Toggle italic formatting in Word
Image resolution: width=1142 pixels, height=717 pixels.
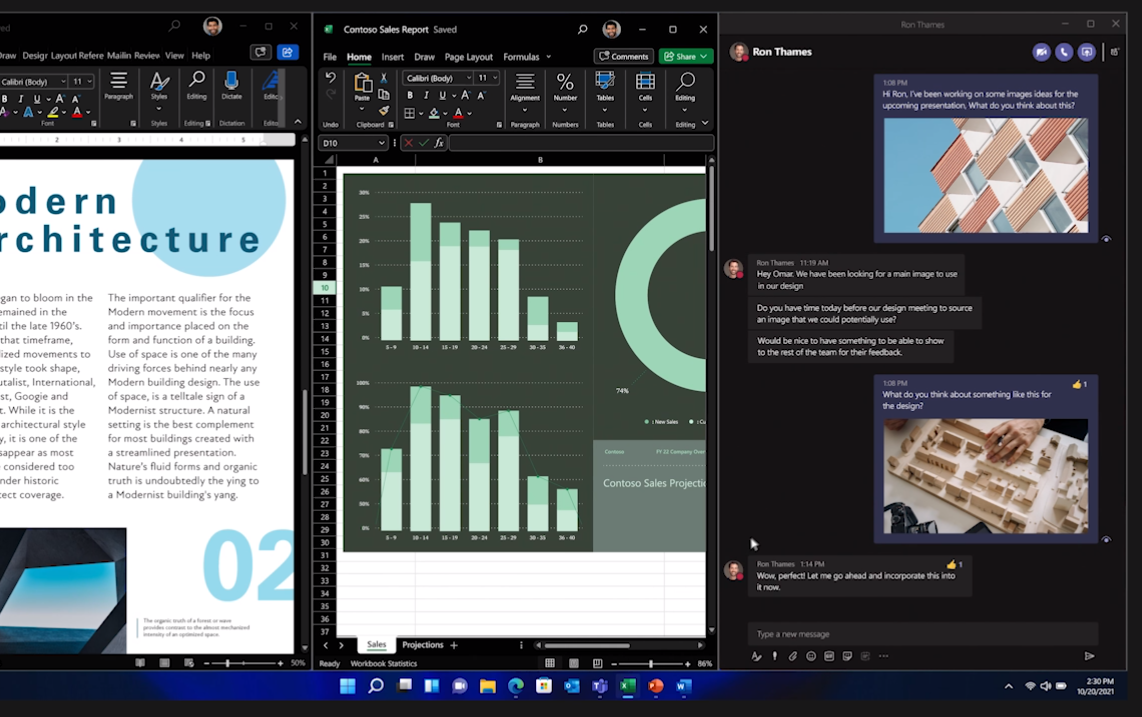(x=20, y=99)
